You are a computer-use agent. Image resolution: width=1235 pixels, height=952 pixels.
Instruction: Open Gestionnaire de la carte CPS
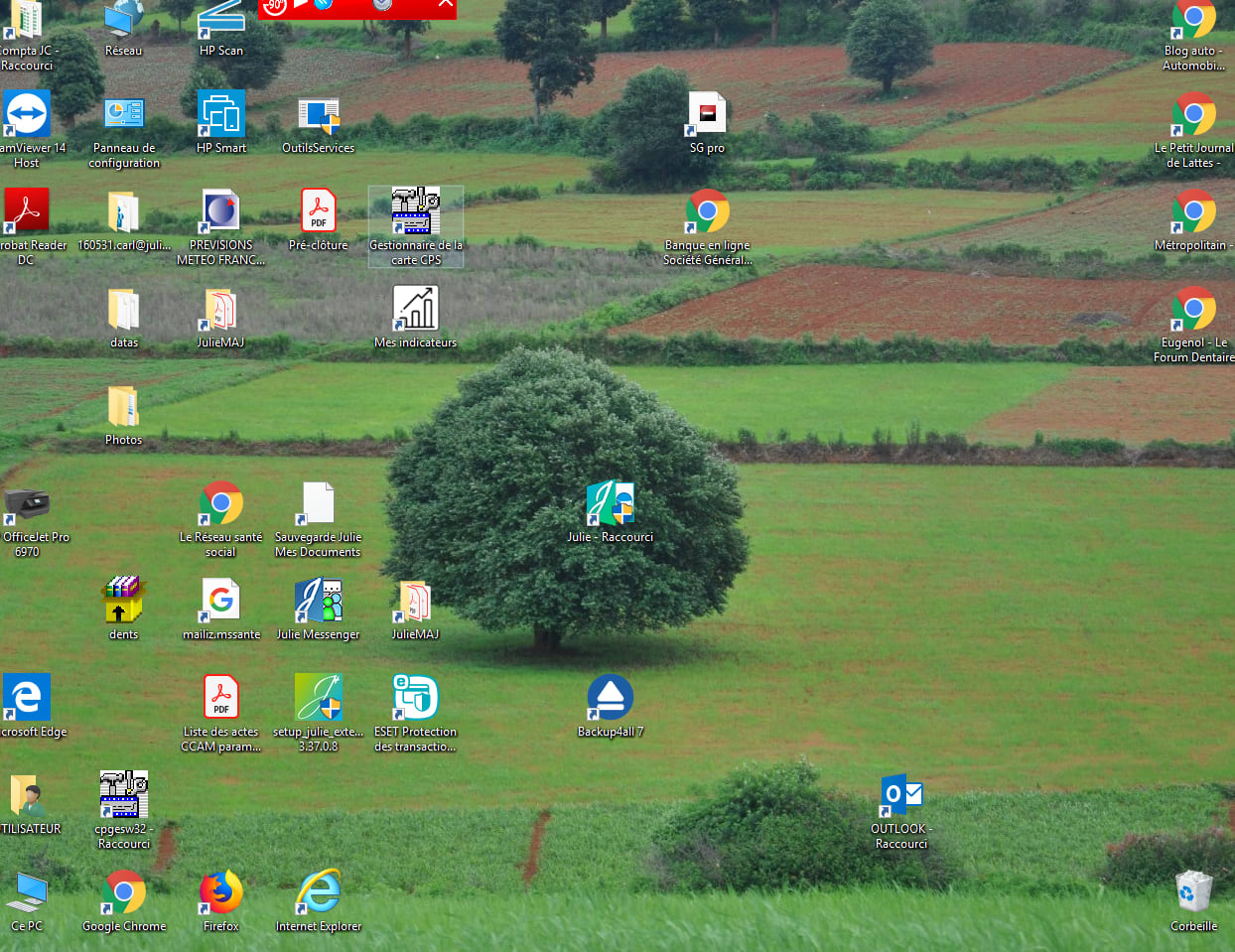tap(415, 212)
